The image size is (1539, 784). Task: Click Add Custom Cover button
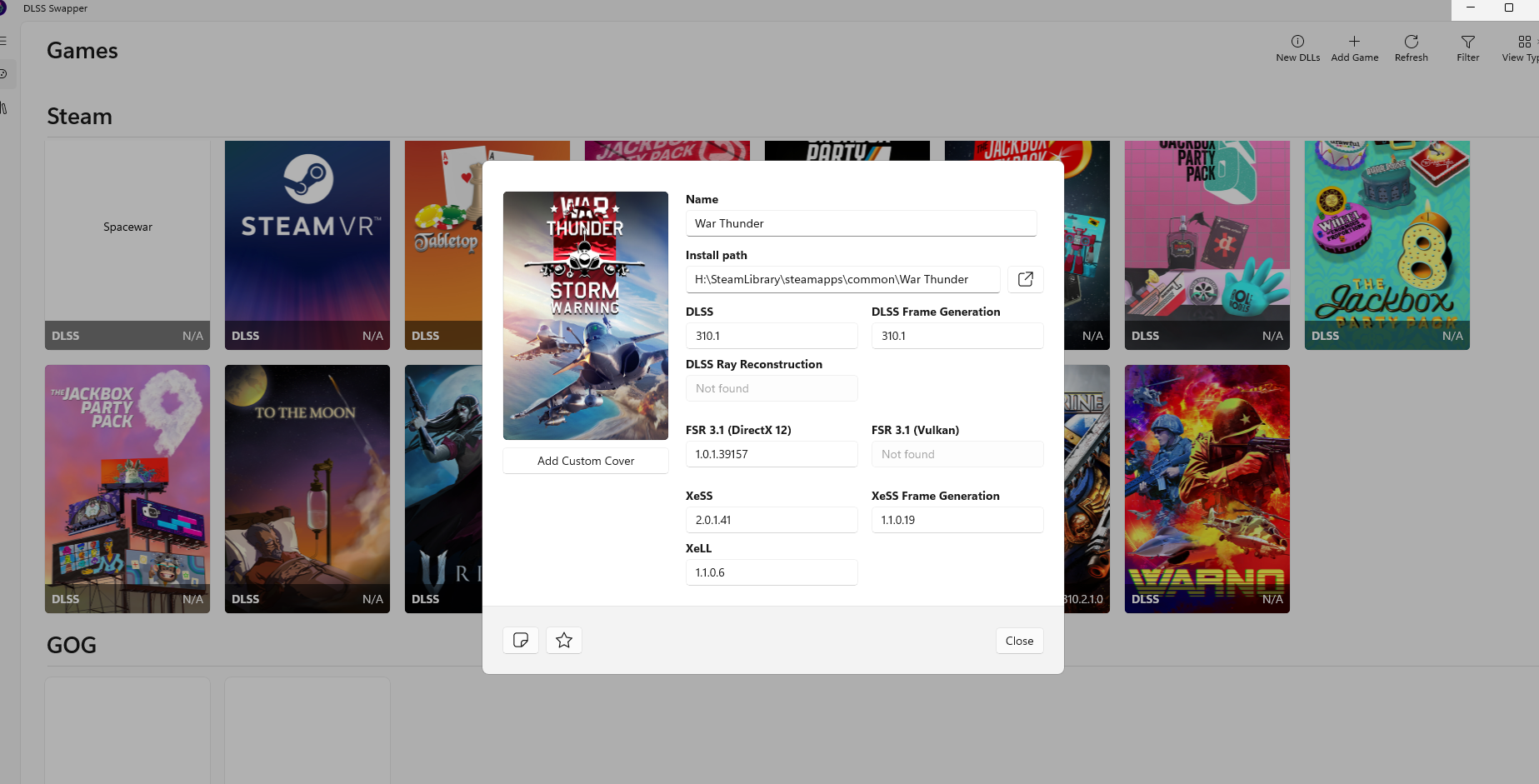tap(586, 461)
